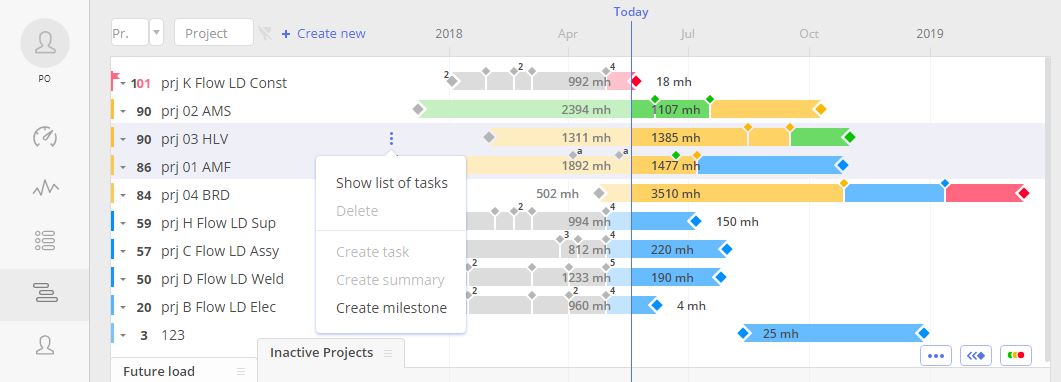This screenshot has width=1061, height=382.
Task: Click the Pr. priority field
Action: (x=130, y=32)
